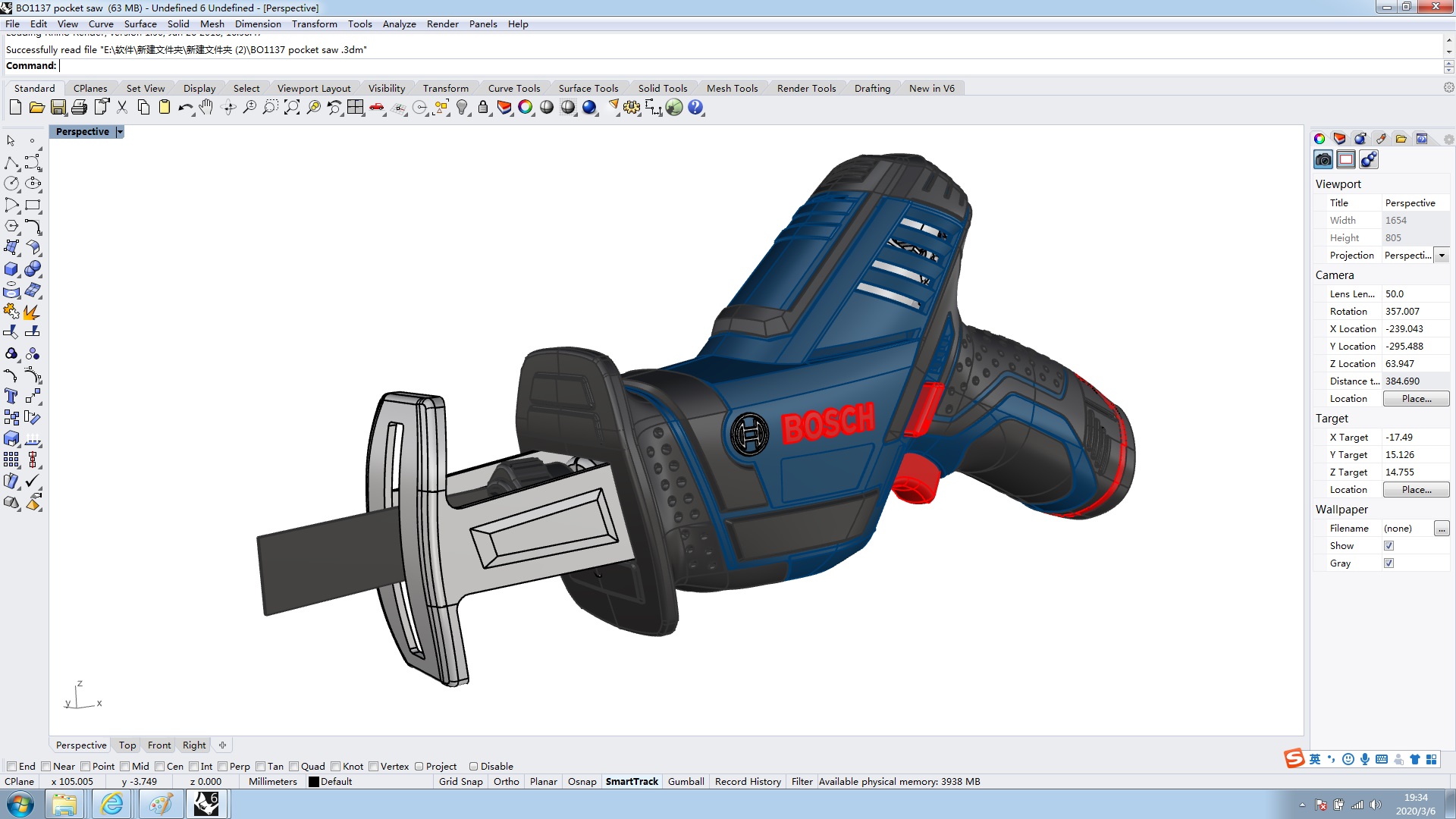Open the Options gear icon
1456x819 pixels.
pos(632,108)
